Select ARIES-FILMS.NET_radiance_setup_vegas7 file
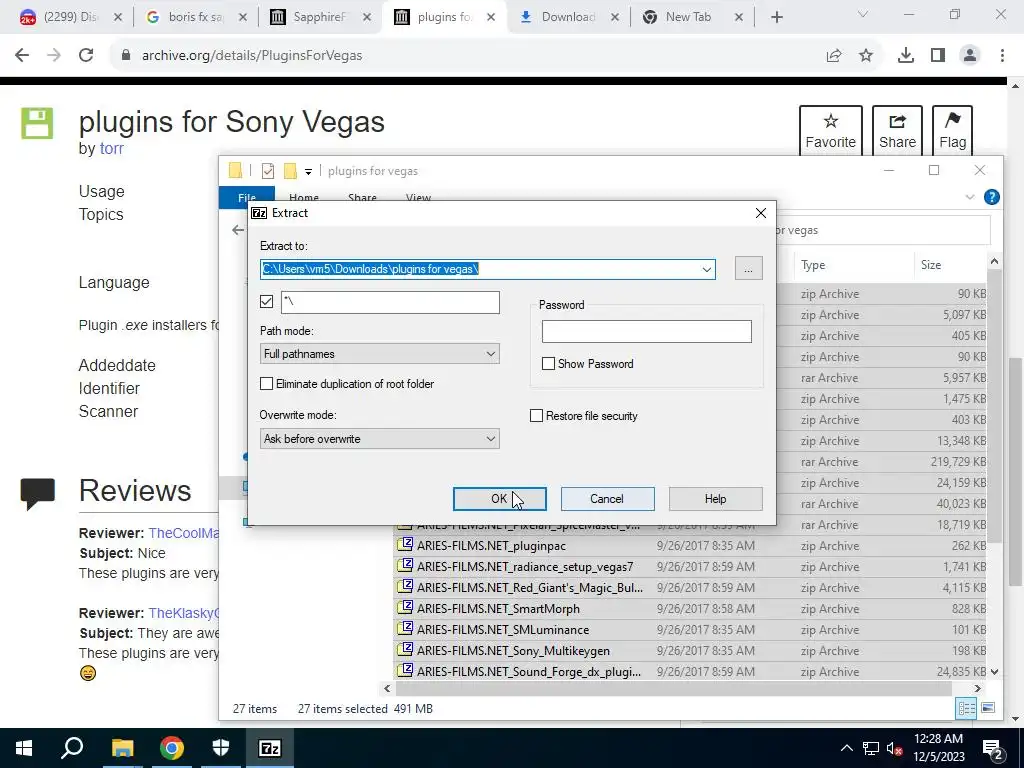This screenshot has width=1024, height=768. (x=525, y=567)
